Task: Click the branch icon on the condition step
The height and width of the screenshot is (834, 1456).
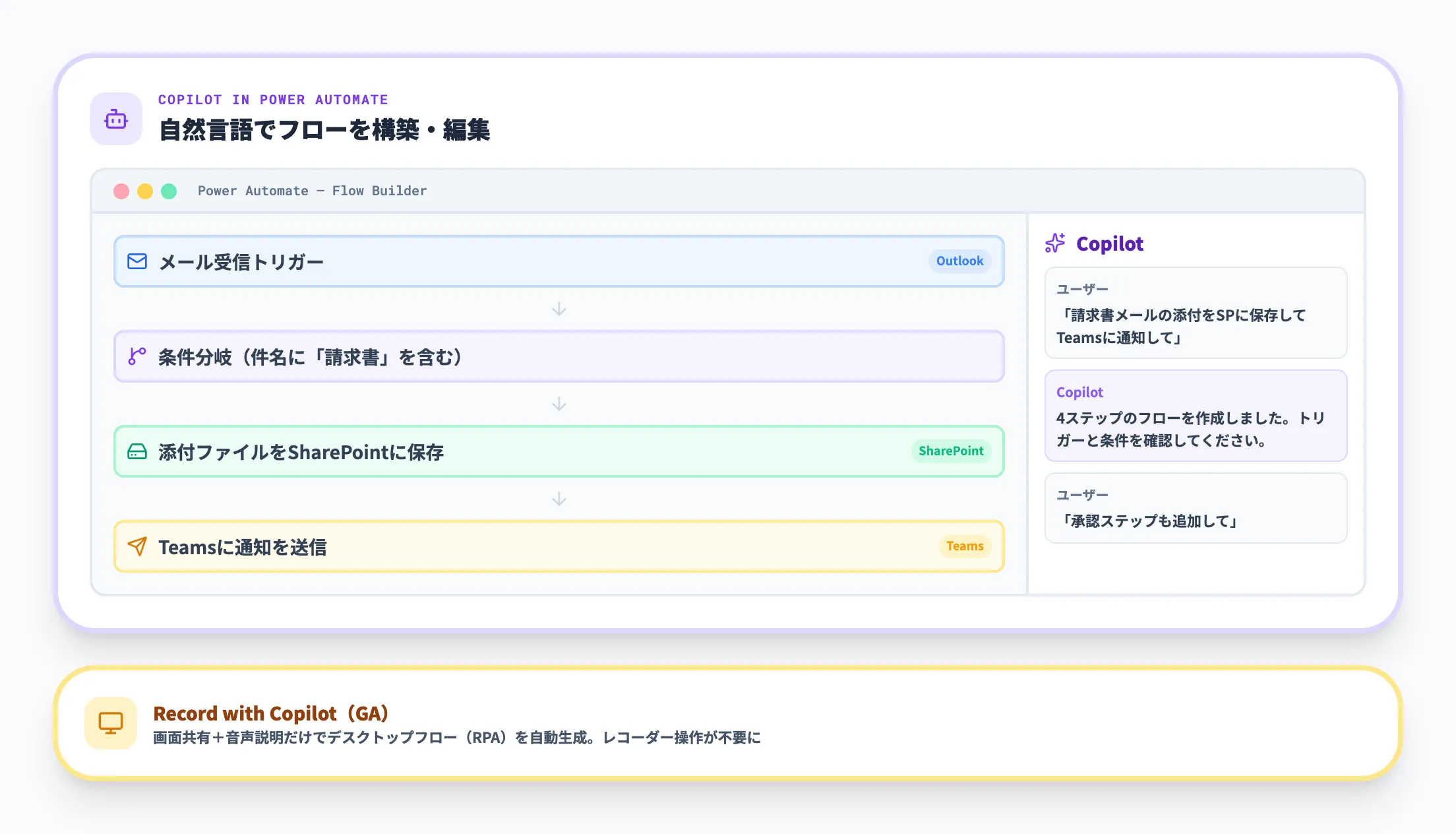Action: pyautogui.click(x=137, y=356)
